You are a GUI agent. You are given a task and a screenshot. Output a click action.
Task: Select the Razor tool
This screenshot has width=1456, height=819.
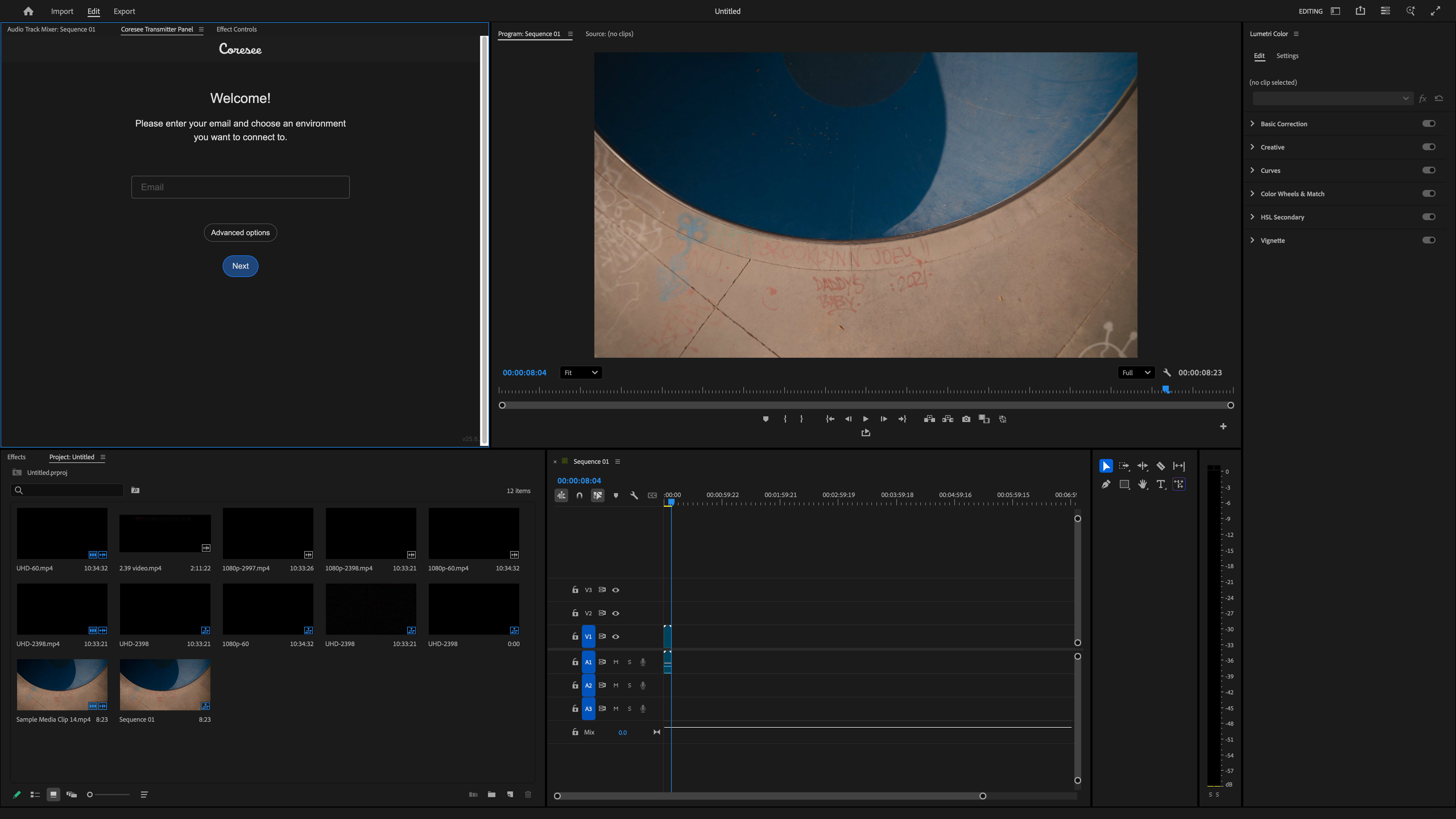pyautogui.click(x=1160, y=466)
